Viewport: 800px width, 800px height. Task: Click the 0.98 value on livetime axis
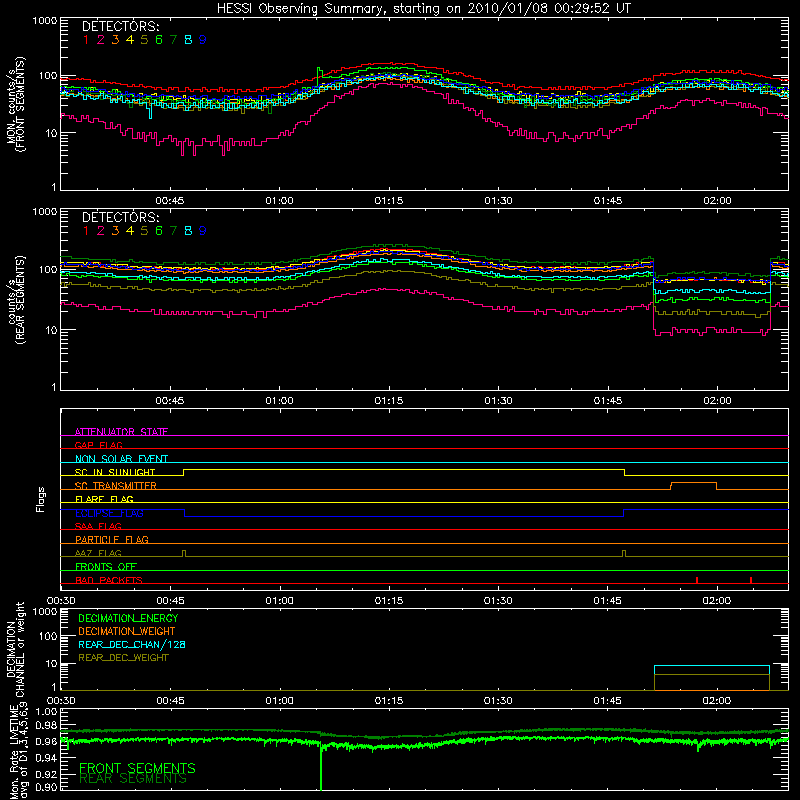[46, 725]
